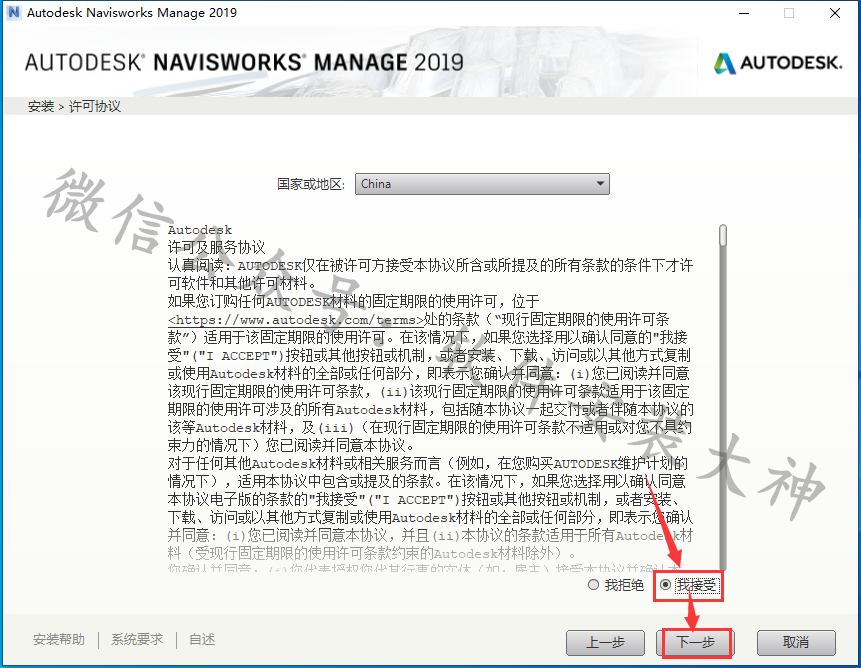Click the license agreement scrollbar thumb
861x668 pixels.
(723, 235)
